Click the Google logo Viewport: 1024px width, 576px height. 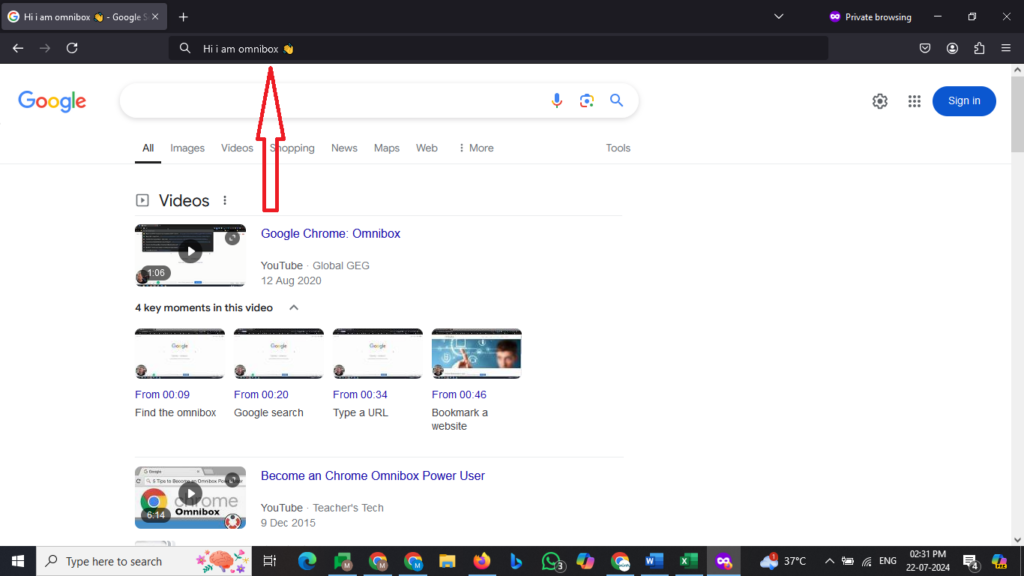[52, 101]
